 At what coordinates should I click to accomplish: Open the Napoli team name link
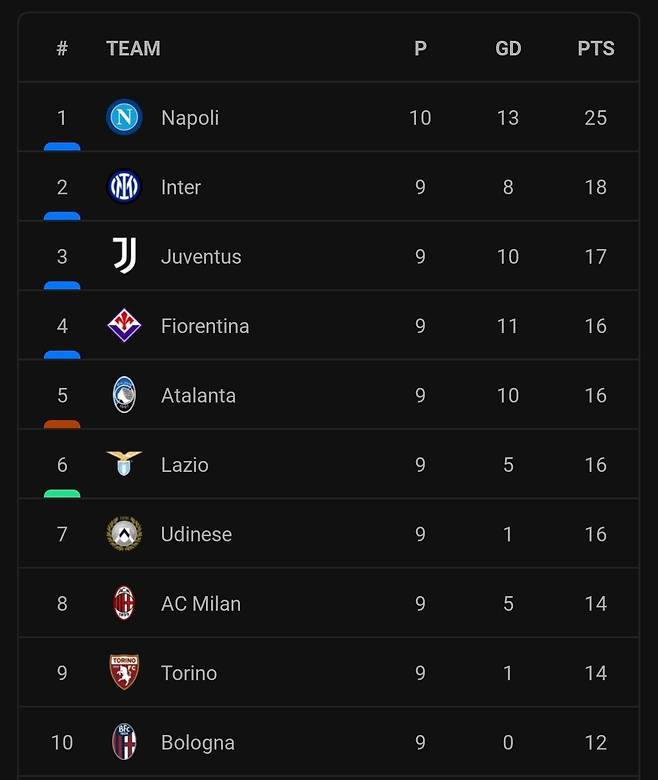pos(190,118)
